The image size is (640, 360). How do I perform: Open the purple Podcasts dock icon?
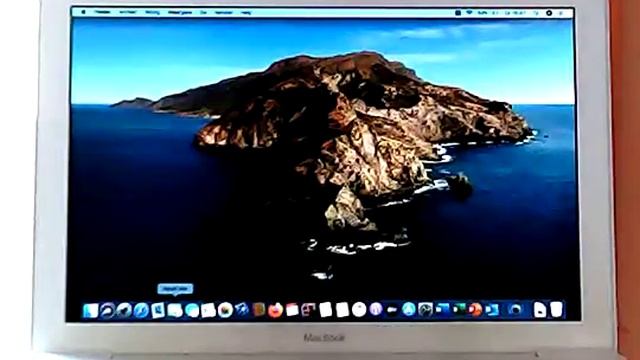pyautogui.click(x=376, y=309)
